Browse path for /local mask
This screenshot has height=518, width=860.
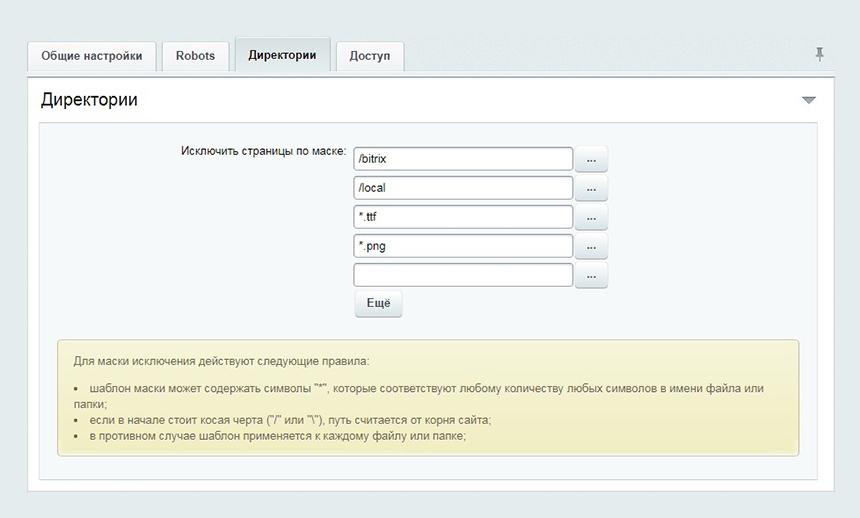click(x=591, y=189)
